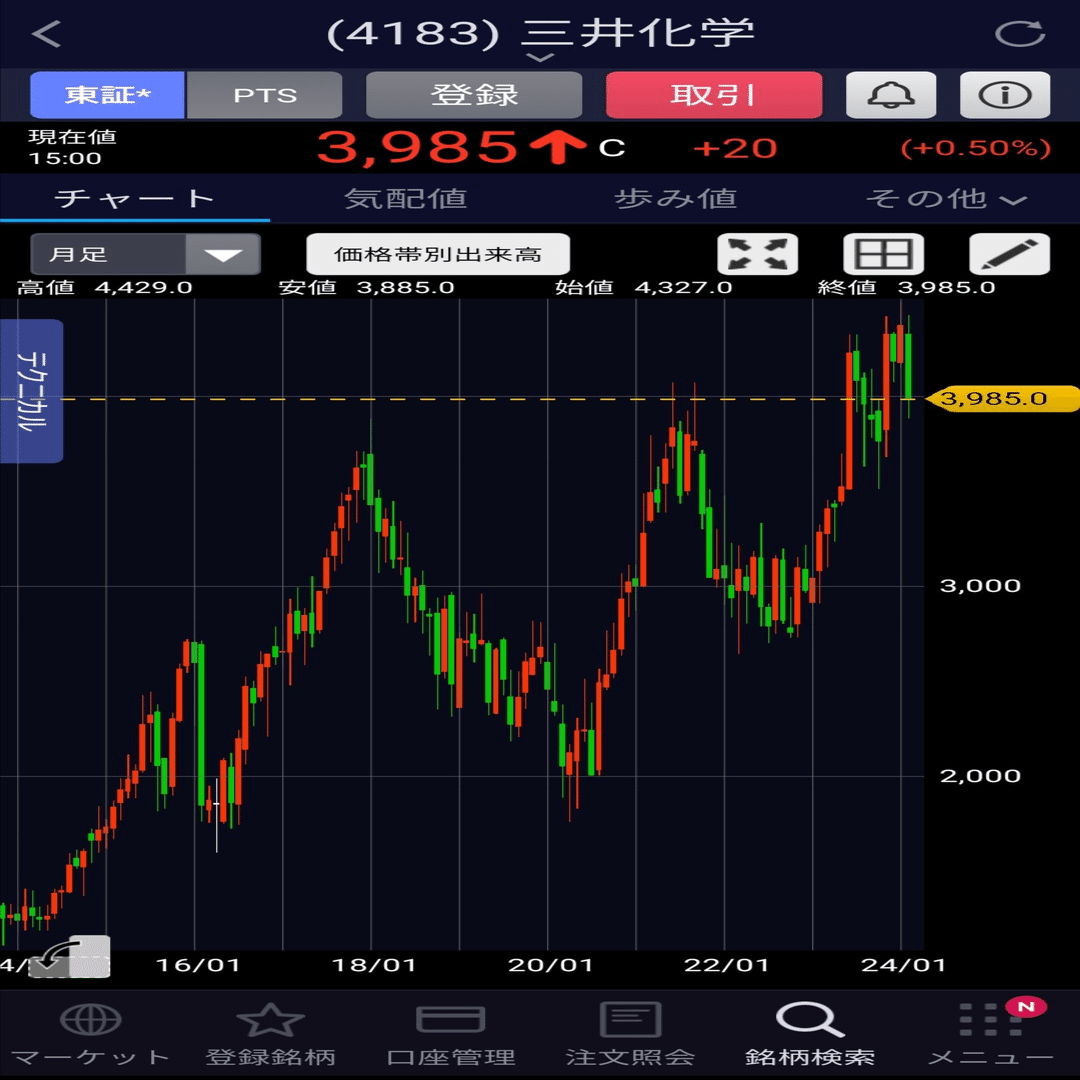
Task: Switch to チャート tab
Action: click(135, 198)
